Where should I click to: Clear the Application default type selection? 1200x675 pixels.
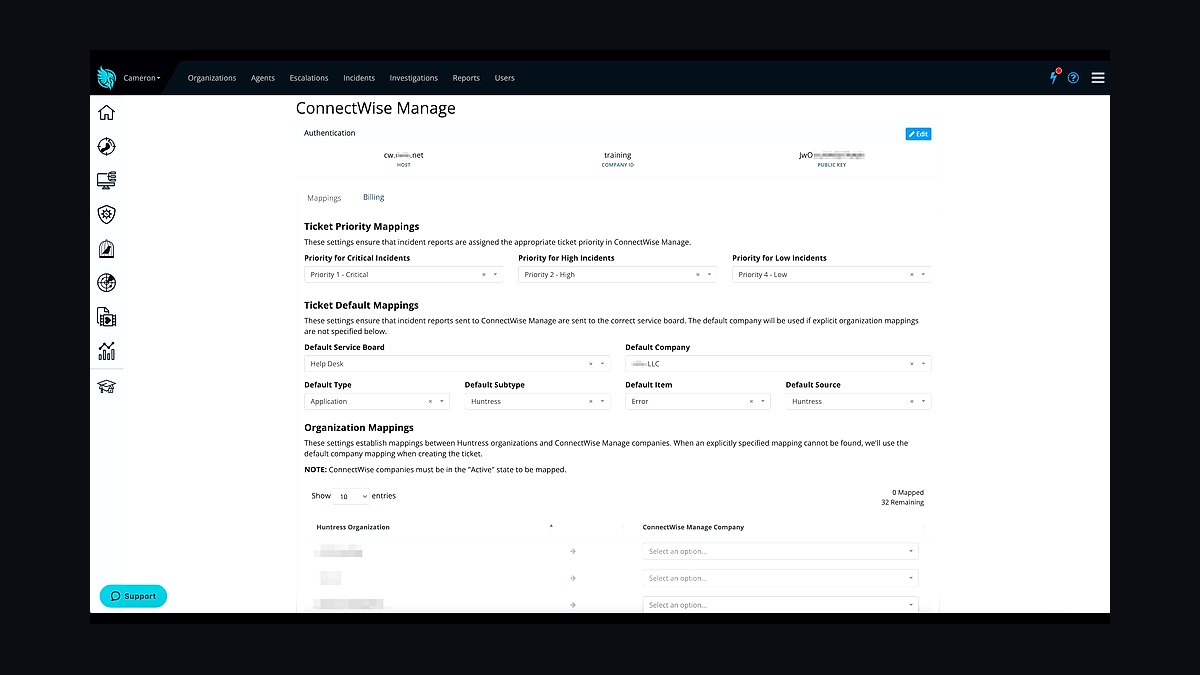[x=431, y=402]
